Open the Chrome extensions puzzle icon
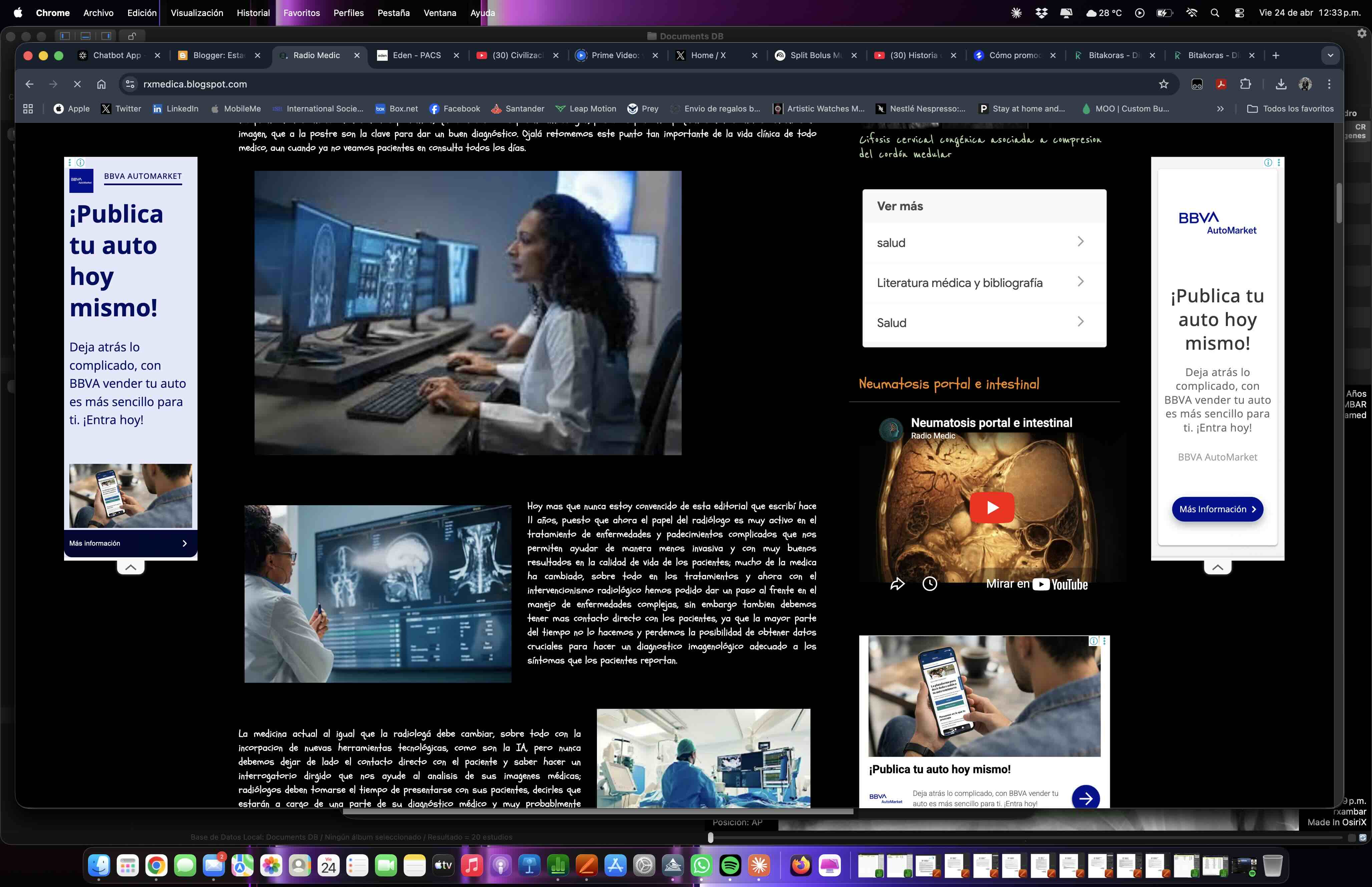1372x887 pixels. (x=1245, y=84)
